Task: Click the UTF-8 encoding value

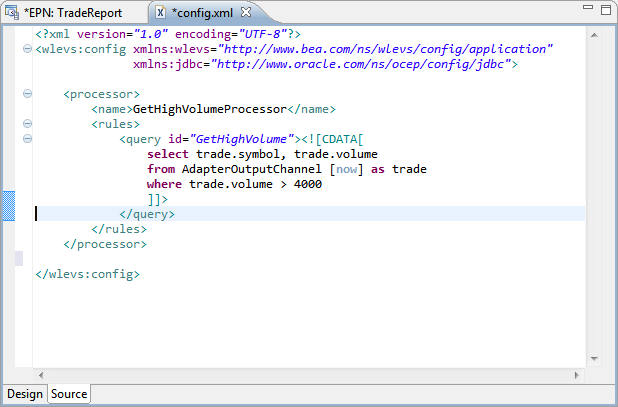Action: point(263,34)
